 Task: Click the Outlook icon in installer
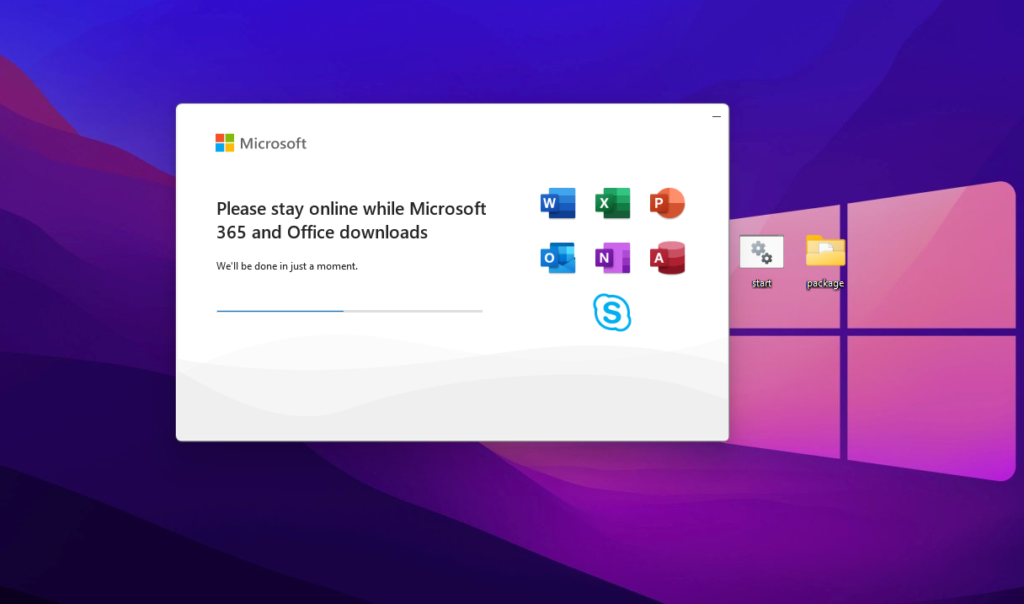pyautogui.click(x=558, y=258)
